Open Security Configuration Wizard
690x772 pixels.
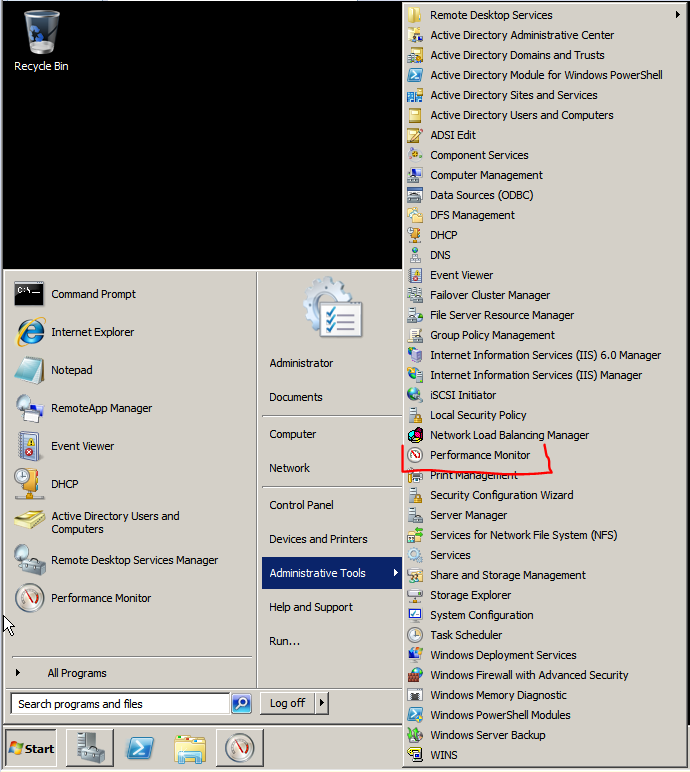501,495
